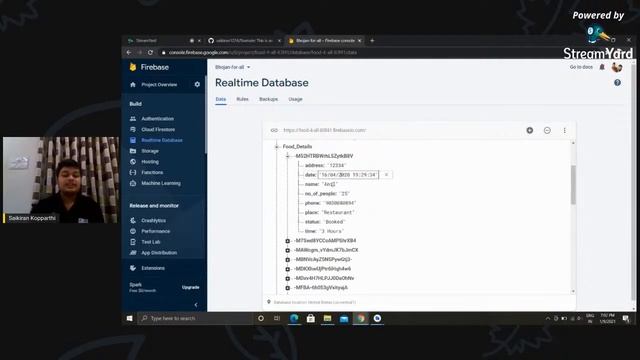Screen dimensions: 640x360
Task: Open Test Lab from the sidebar
Action: click(x=150, y=242)
